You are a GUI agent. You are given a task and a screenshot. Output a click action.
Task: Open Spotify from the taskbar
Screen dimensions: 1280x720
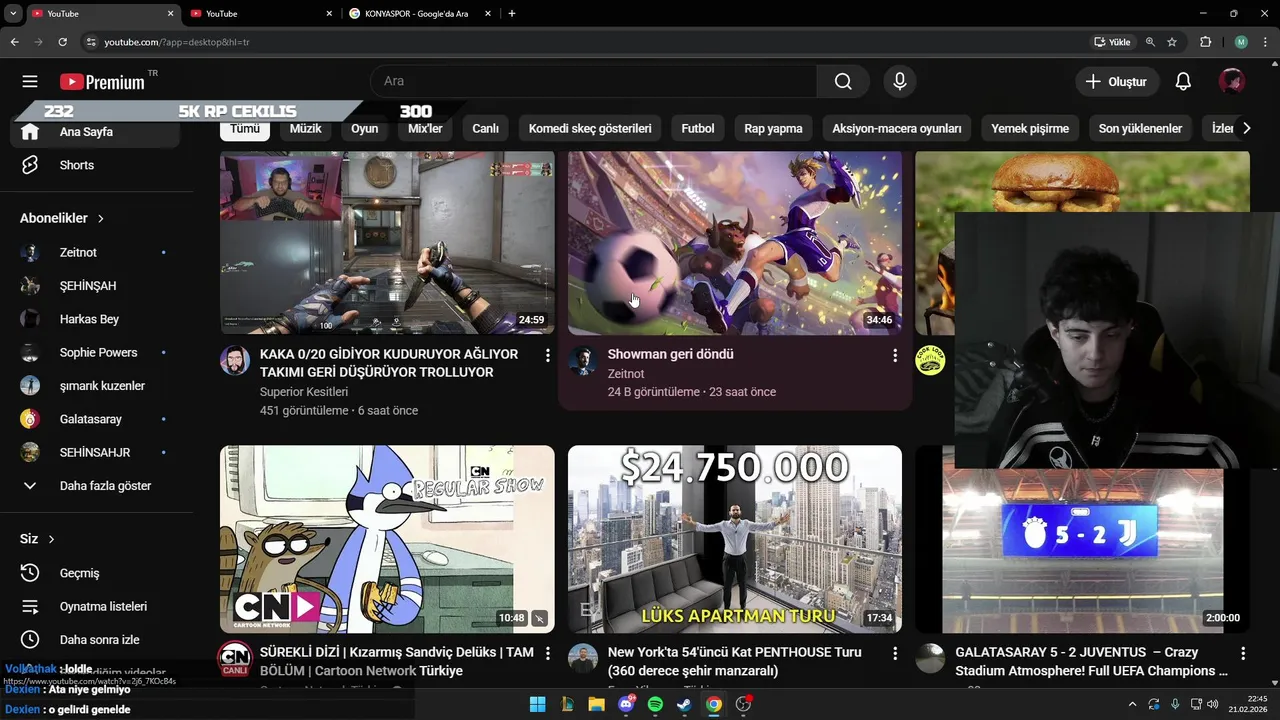[655, 704]
